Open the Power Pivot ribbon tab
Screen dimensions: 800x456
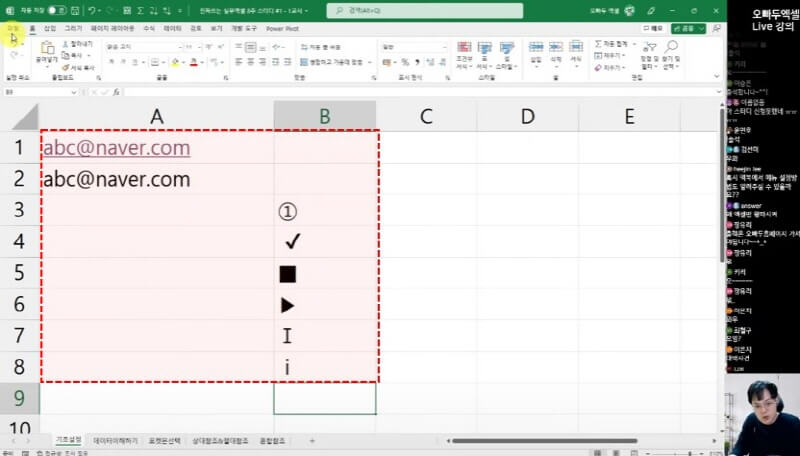click(282, 29)
